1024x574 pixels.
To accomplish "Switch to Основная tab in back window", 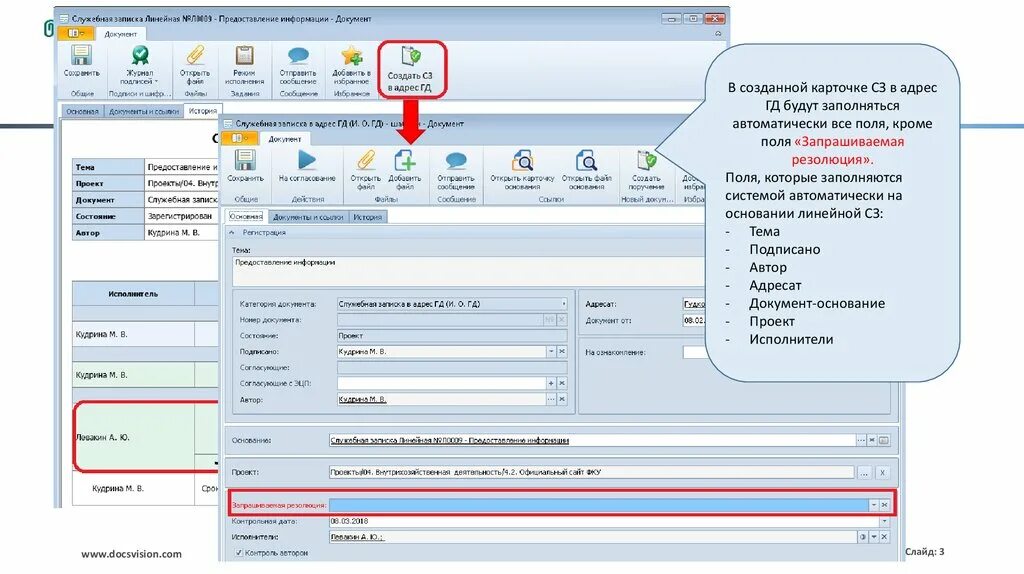I will (82, 111).
